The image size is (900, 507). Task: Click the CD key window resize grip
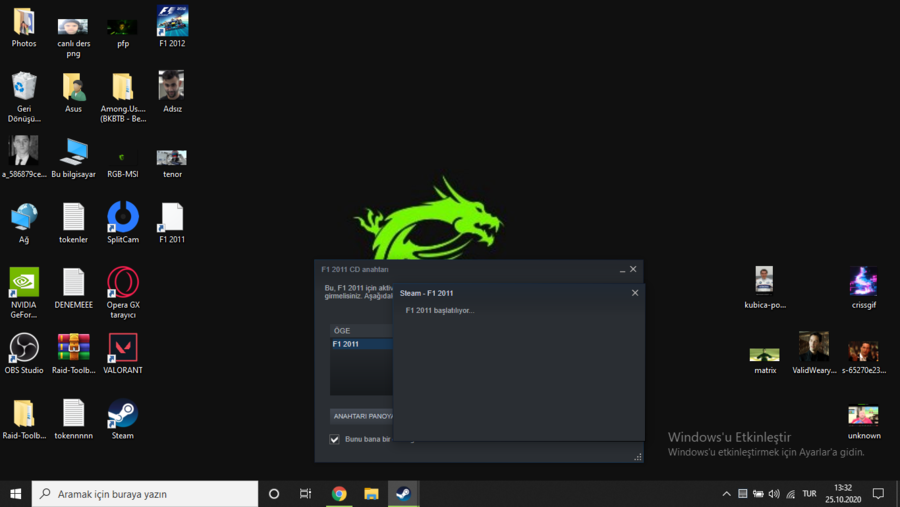click(x=638, y=457)
